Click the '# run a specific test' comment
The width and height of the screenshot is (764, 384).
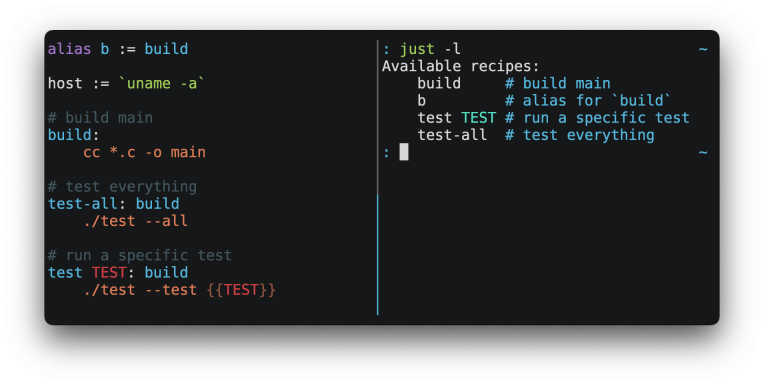point(140,255)
